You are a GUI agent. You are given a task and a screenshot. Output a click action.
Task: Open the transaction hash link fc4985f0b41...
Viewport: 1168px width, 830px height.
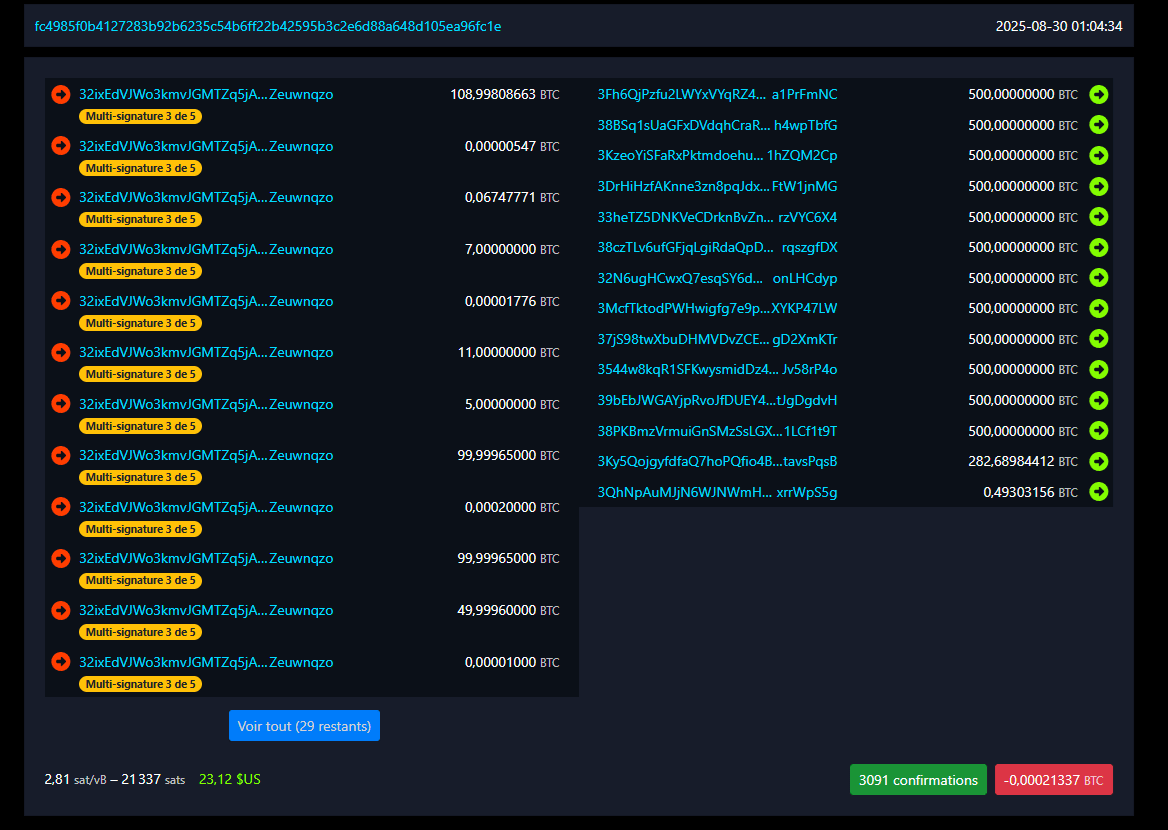click(268, 26)
